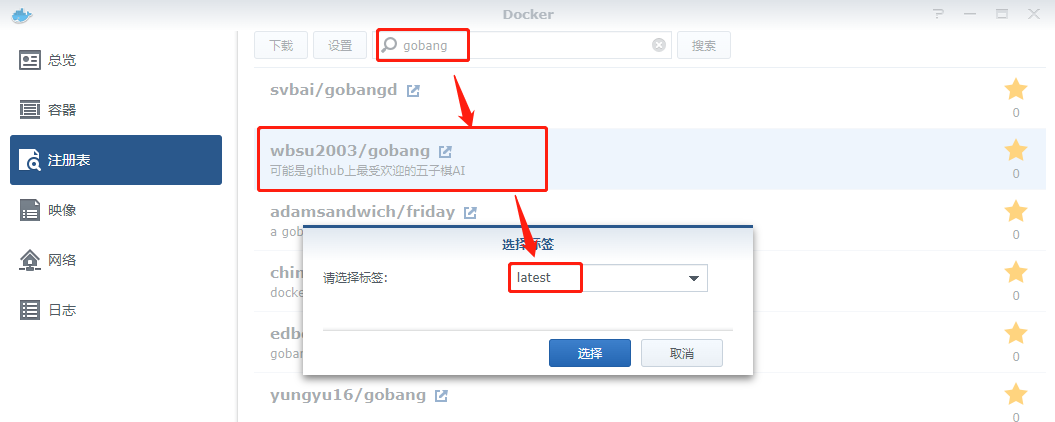Click the star icon for adamsandwich/friday

(x=1015, y=211)
